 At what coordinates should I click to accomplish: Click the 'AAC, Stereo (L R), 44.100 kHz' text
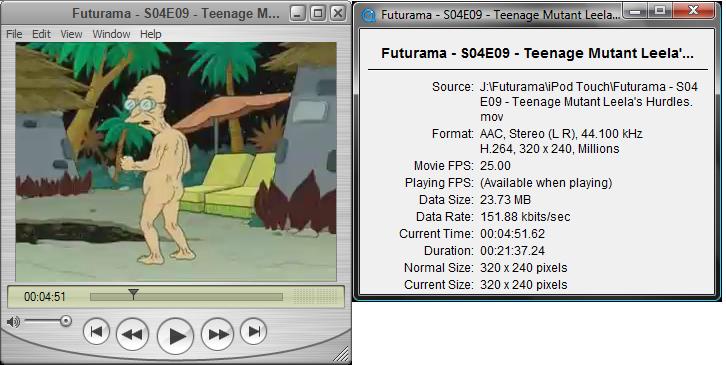[561, 134]
